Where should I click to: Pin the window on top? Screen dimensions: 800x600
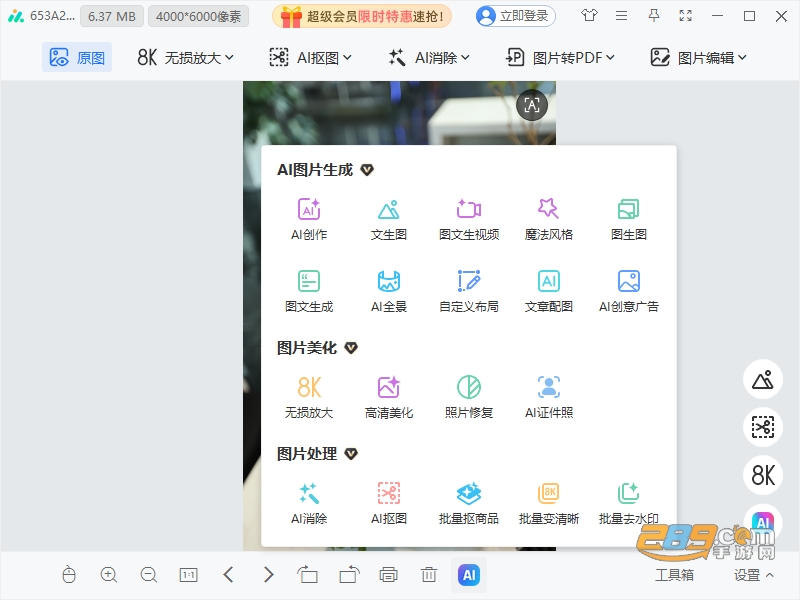(x=653, y=16)
